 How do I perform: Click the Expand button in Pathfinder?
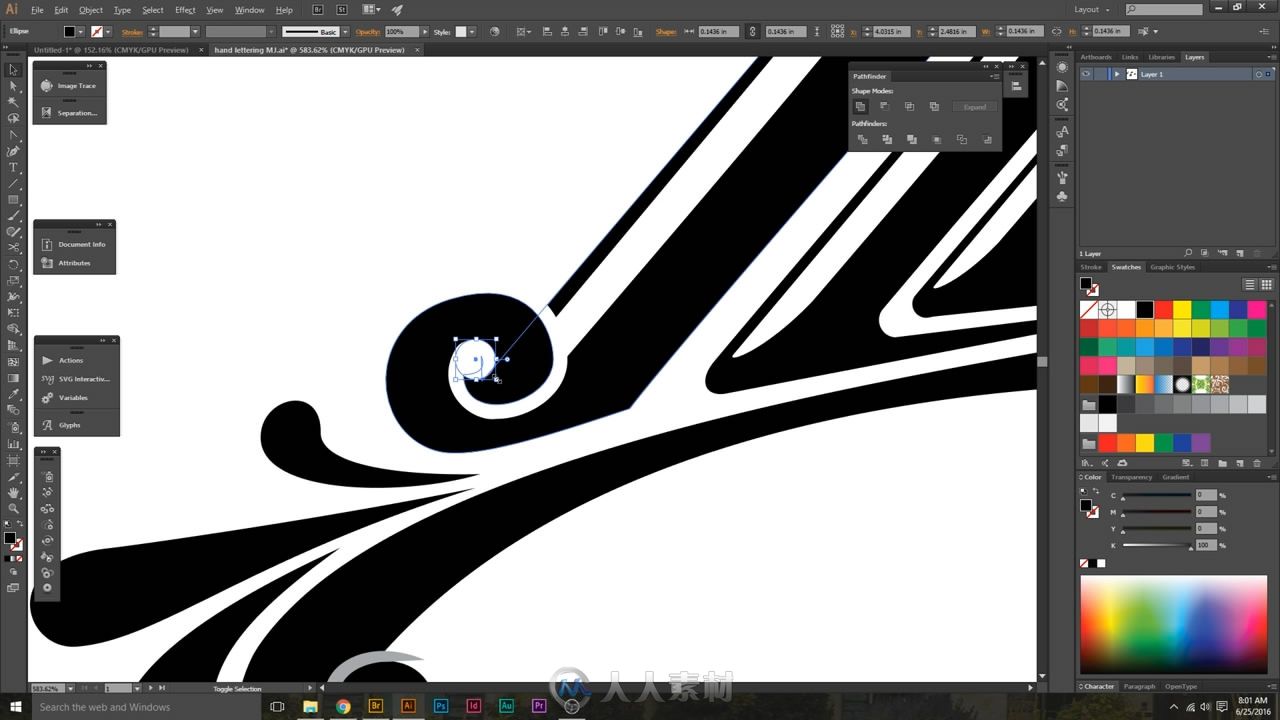pos(975,107)
